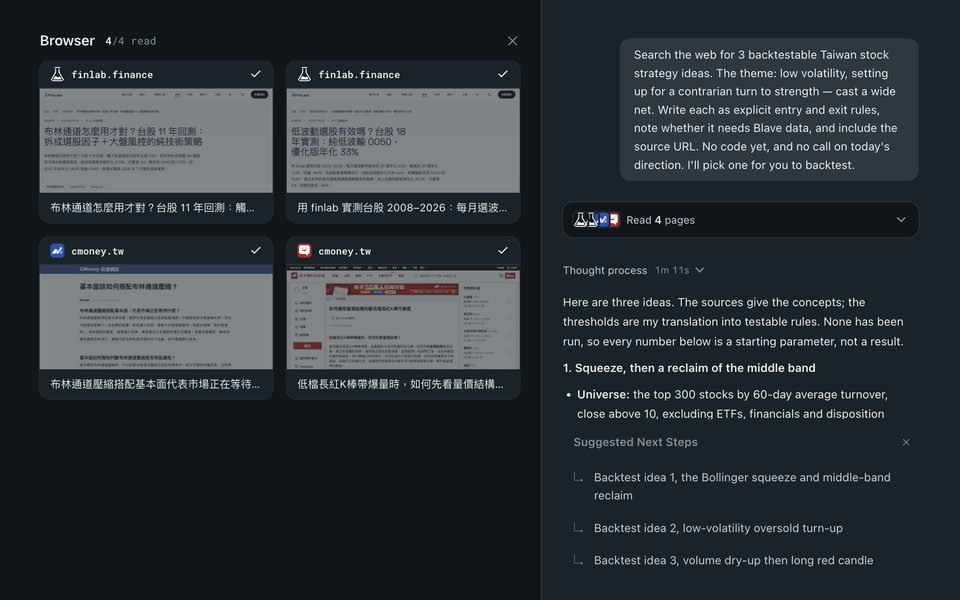Click the paragraph starting Here are three ideas

click(733, 321)
